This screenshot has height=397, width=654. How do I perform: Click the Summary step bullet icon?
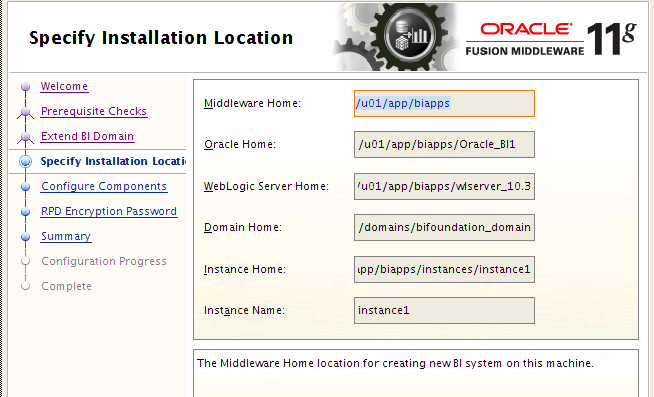pos(25,236)
